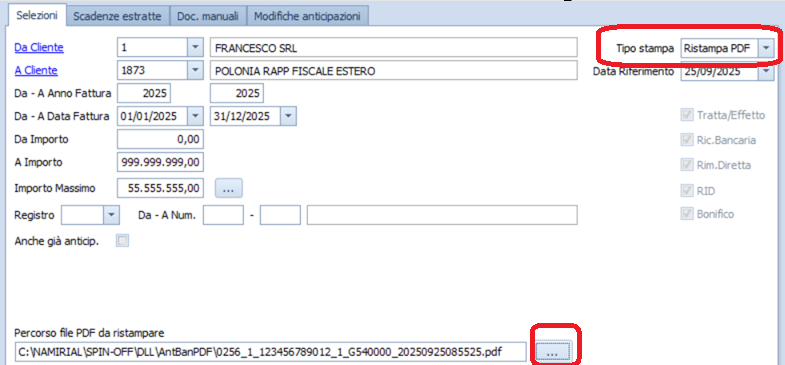Expand the Registro dropdown
The height and width of the screenshot is (365, 785).
click(111, 215)
